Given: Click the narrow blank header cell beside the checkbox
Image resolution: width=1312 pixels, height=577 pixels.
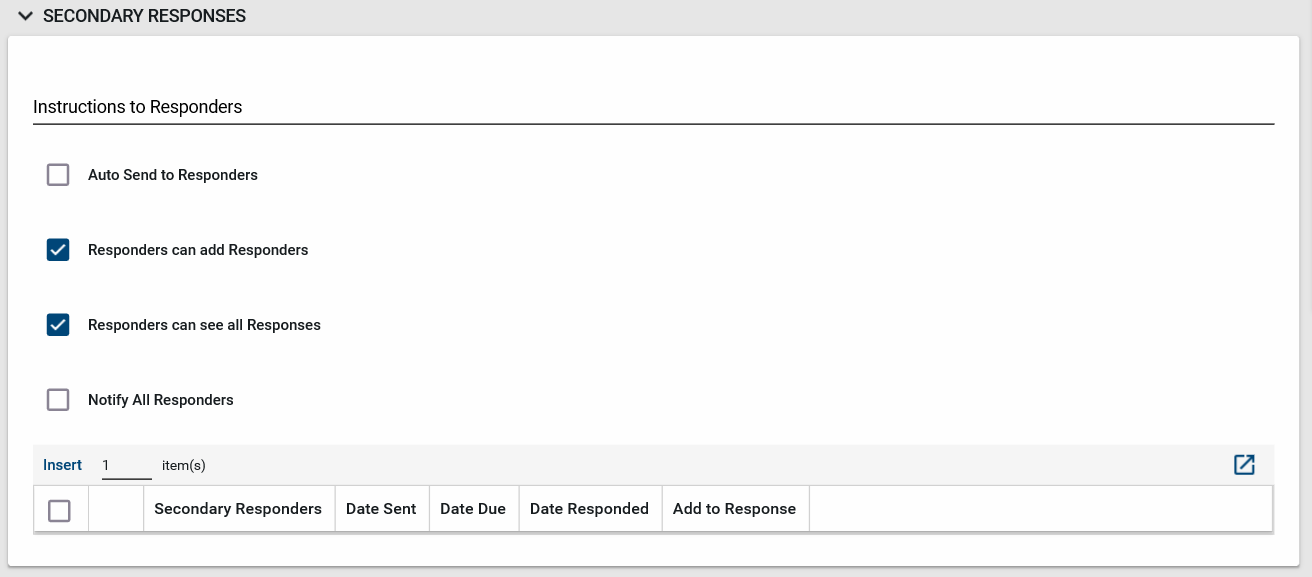Looking at the screenshot, I should point(114,508).
